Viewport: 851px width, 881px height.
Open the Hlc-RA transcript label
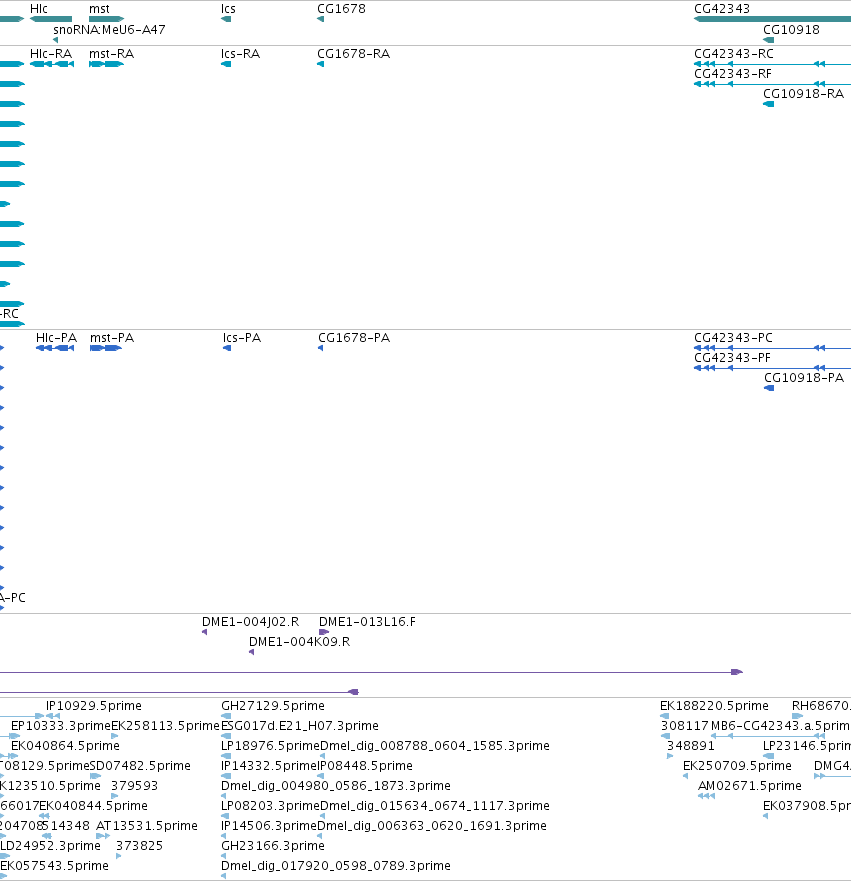coord(51,54)
